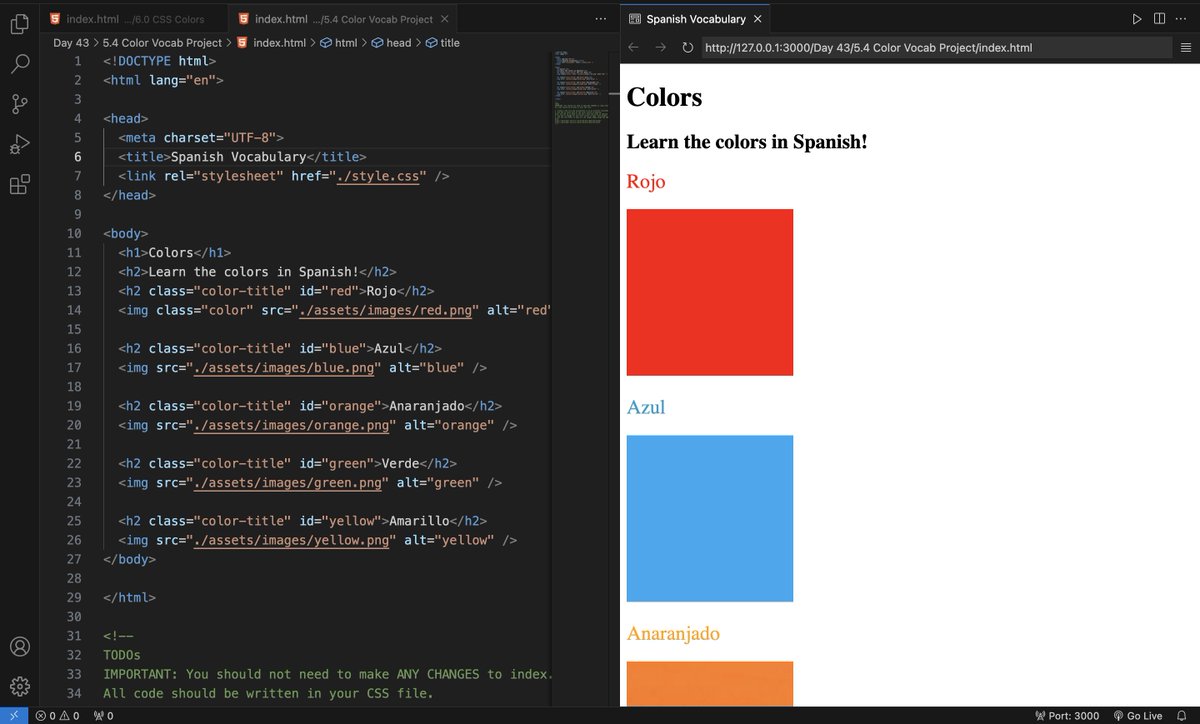Open notifications bell in status bar
This screenshot has width=1200, height=724.
click(x=1181, y=716)
